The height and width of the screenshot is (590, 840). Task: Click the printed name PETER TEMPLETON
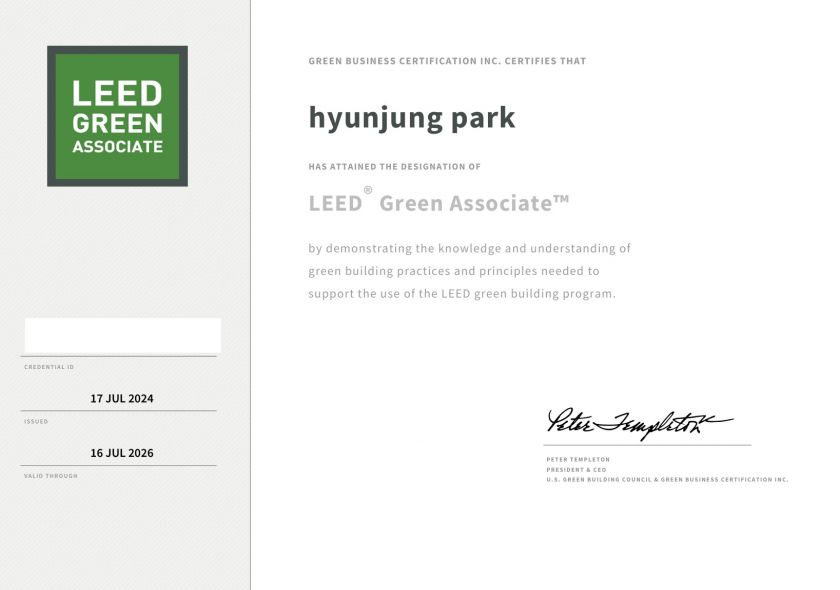coord(577,460)
